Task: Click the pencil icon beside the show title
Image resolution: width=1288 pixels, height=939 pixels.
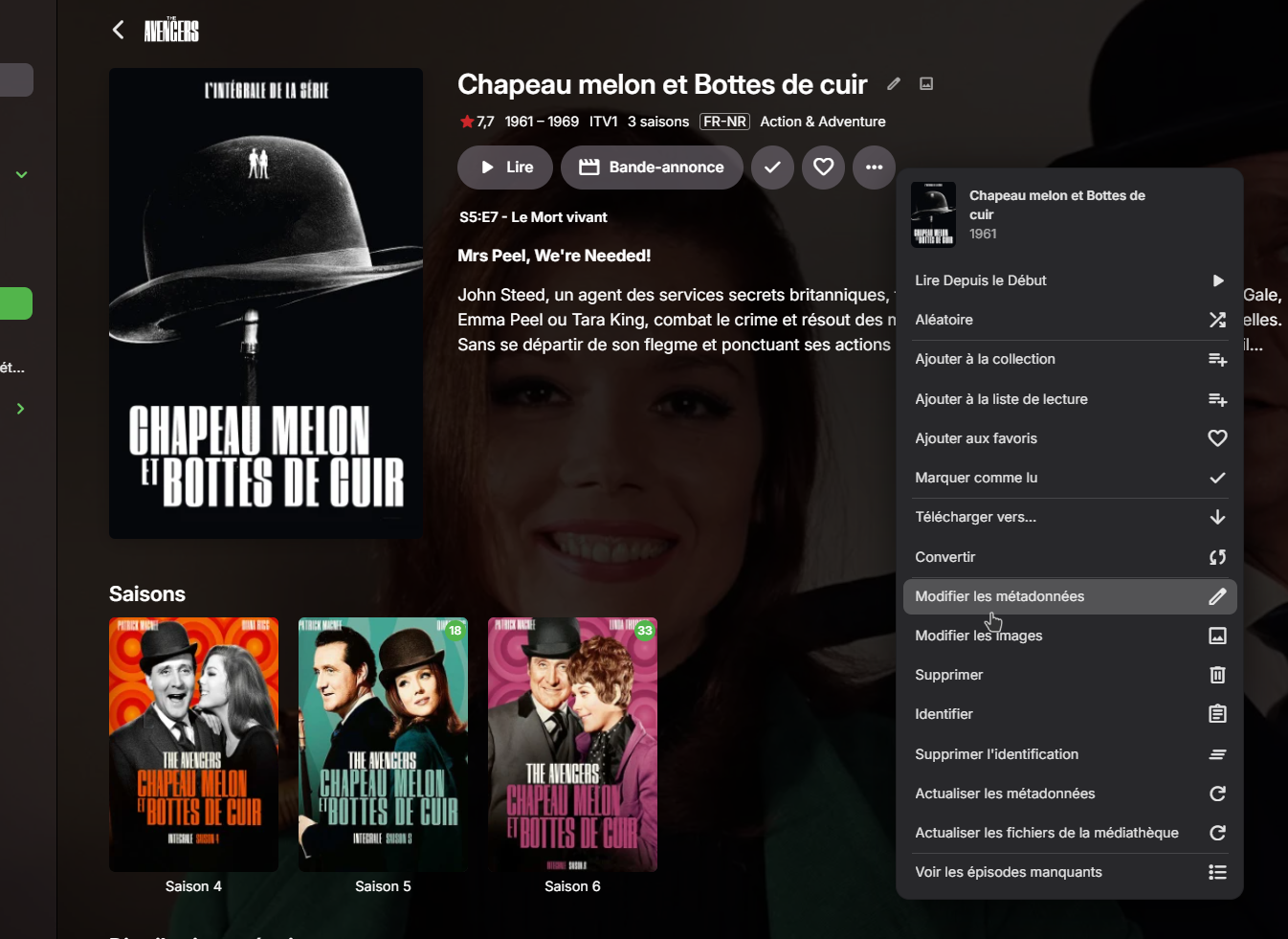Action: tap(894, 83)
